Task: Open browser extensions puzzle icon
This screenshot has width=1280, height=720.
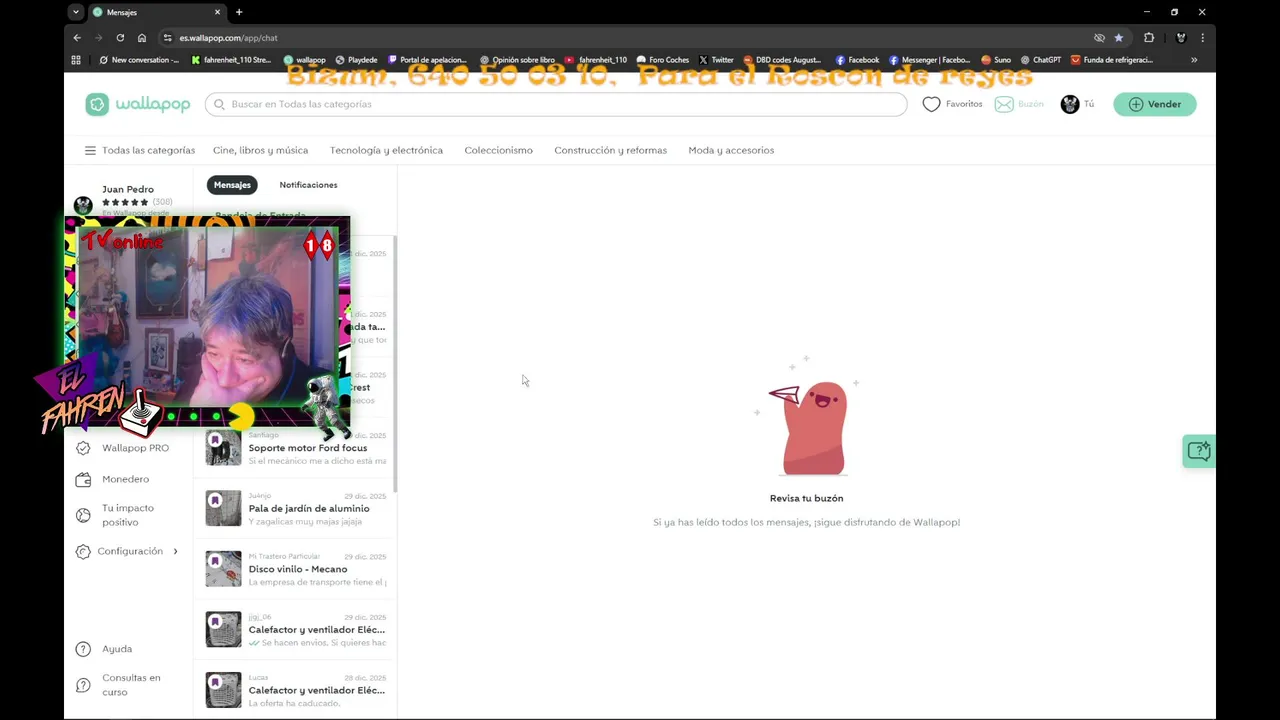Action: (1149, 38)
